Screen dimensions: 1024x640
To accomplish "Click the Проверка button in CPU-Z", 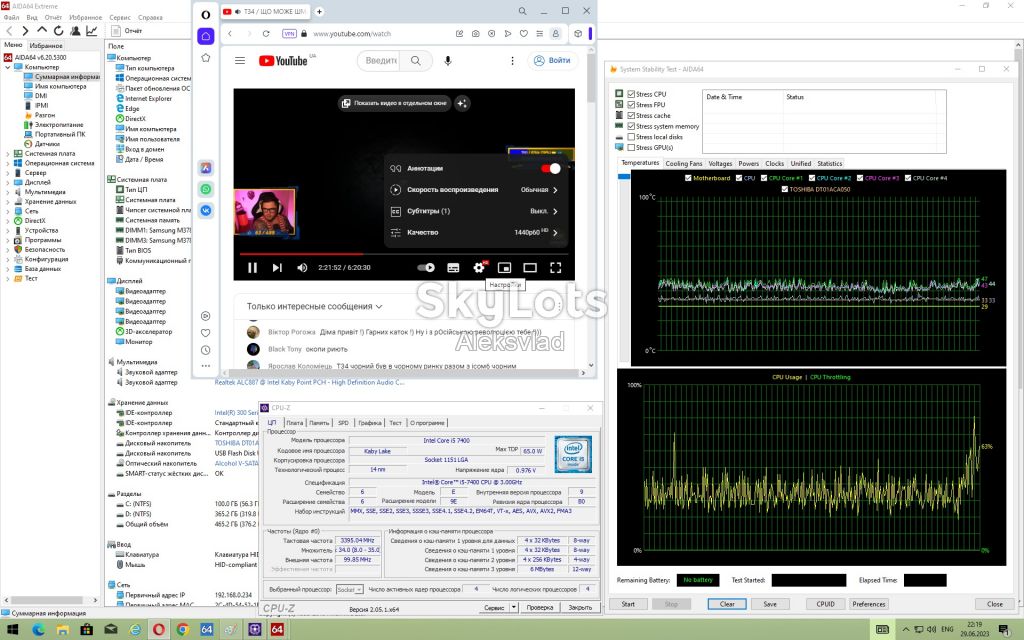I will (x=539, y=607).
